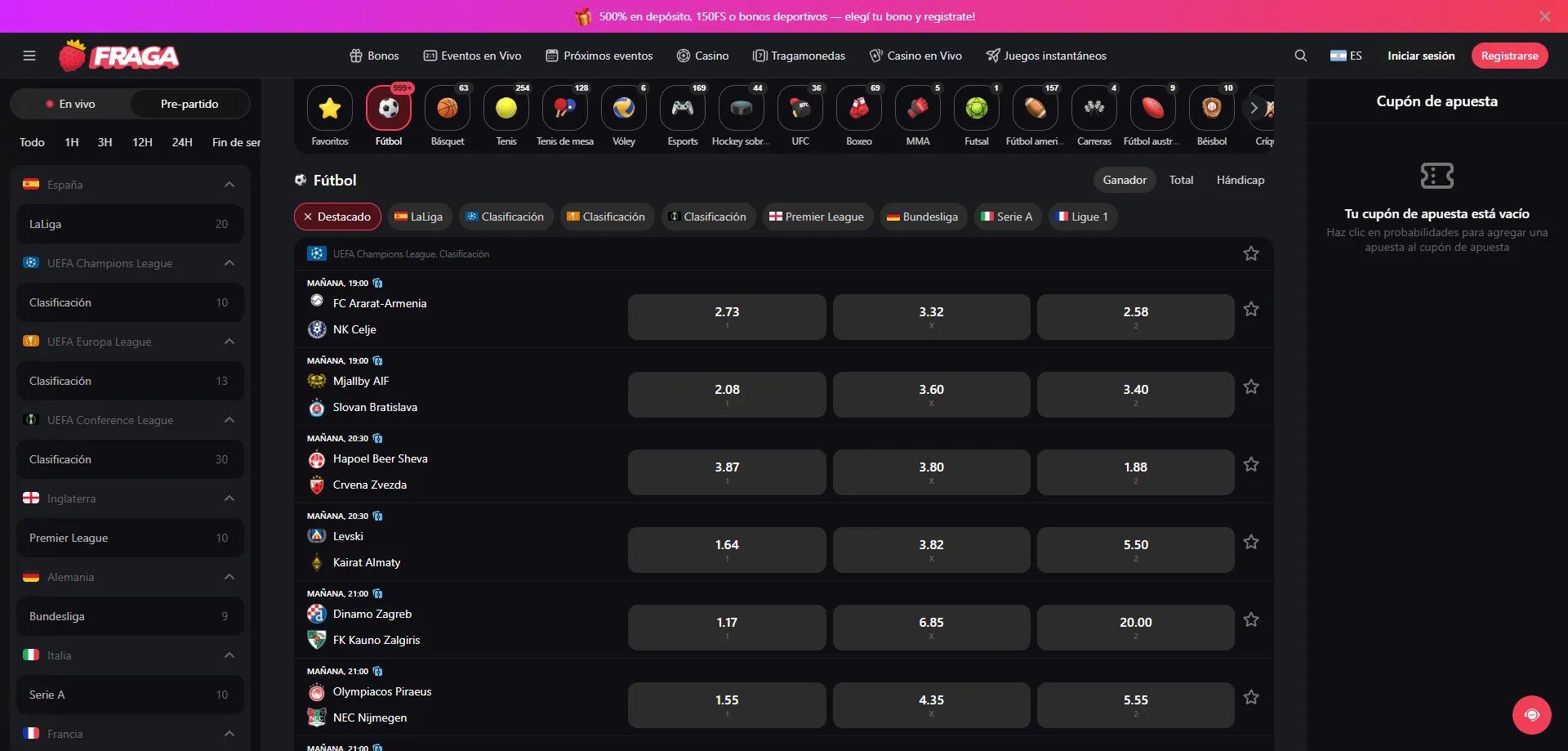Collapse the UEFA Europa League section
1568x751 pixels.
click(229, 342)
